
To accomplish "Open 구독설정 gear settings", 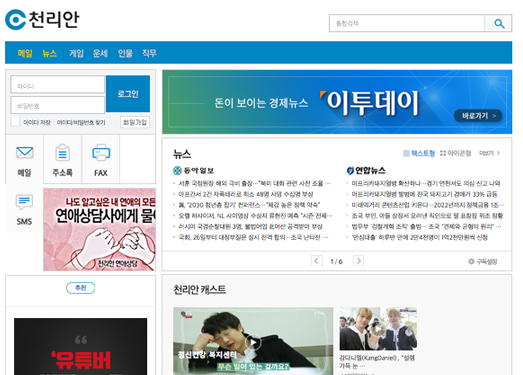I will (483, 261).
